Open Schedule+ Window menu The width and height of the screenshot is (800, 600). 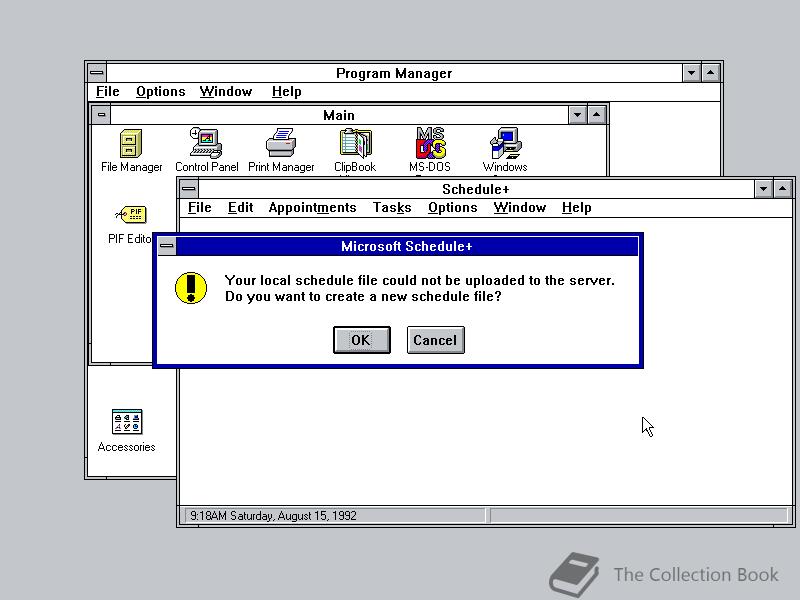(520, 208)
